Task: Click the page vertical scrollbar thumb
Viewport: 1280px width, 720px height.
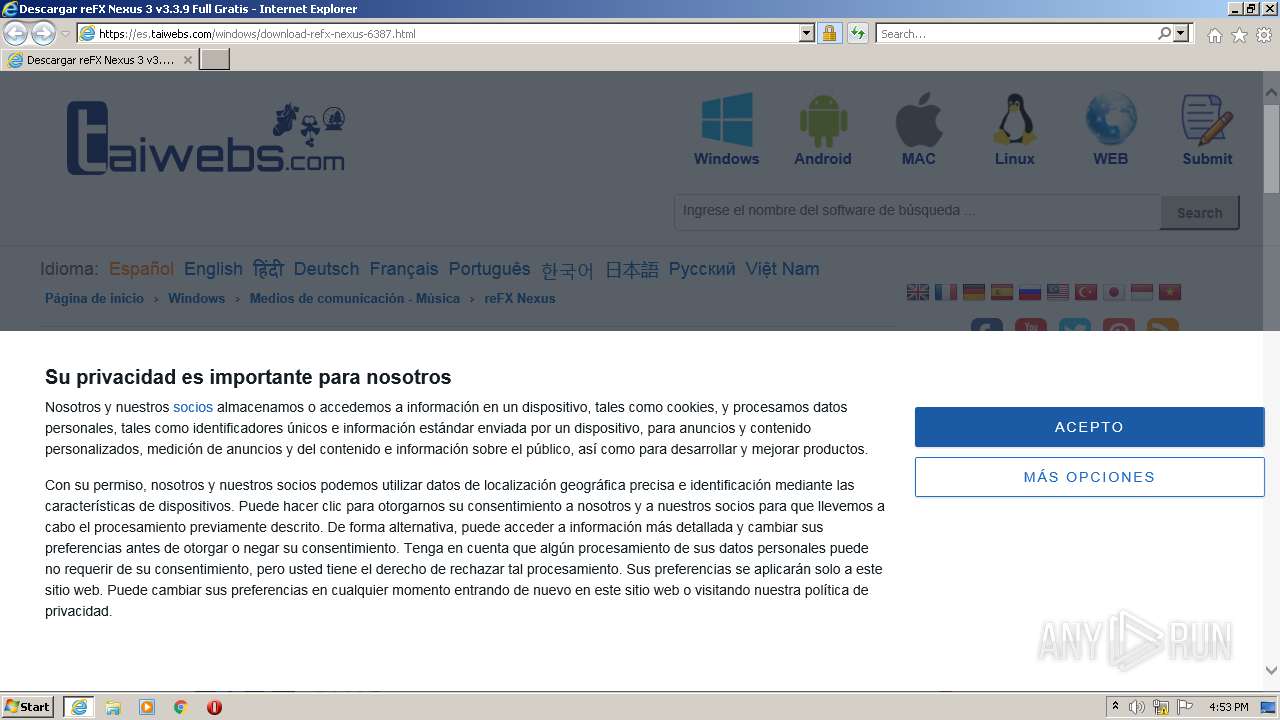Action: 1271,147
